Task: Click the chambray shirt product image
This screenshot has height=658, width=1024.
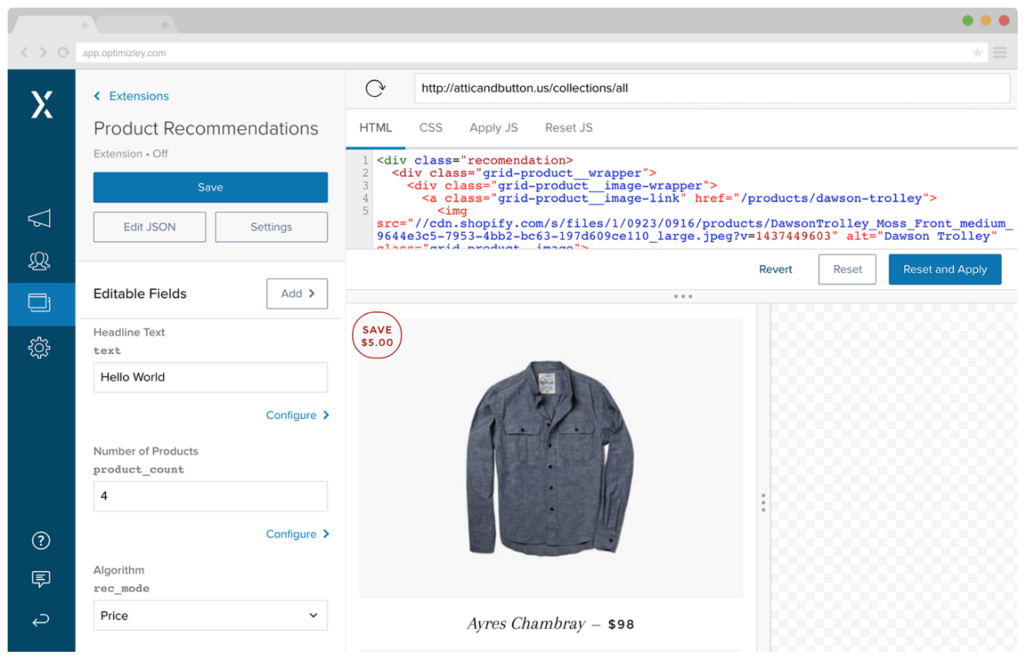Action: [x=551, y=458]
